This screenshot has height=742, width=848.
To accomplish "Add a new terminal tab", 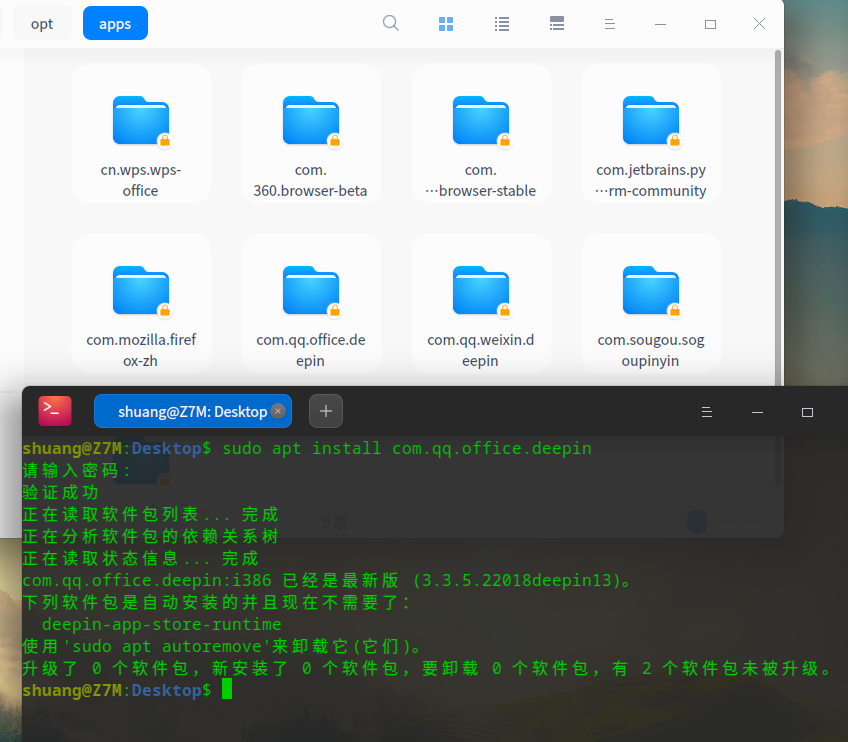I will (326, 411).
